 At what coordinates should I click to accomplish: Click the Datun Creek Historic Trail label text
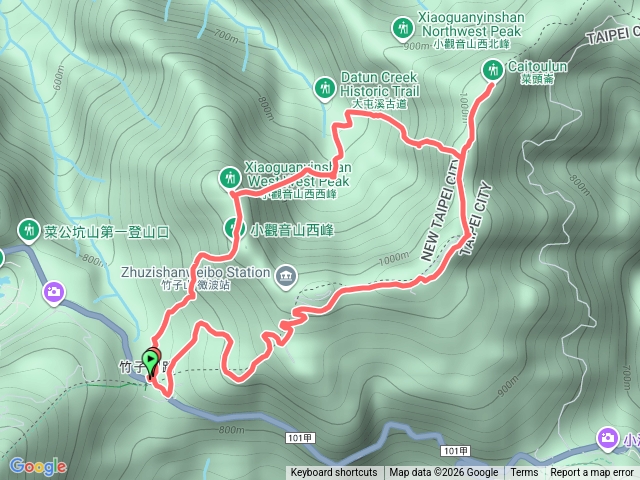tap(380, 84)
